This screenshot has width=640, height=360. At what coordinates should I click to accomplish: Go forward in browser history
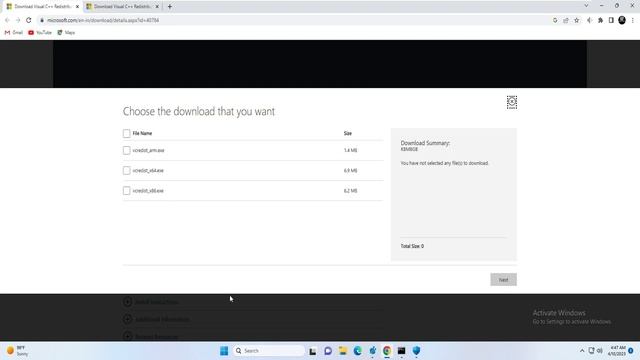[x=18, y=20]
